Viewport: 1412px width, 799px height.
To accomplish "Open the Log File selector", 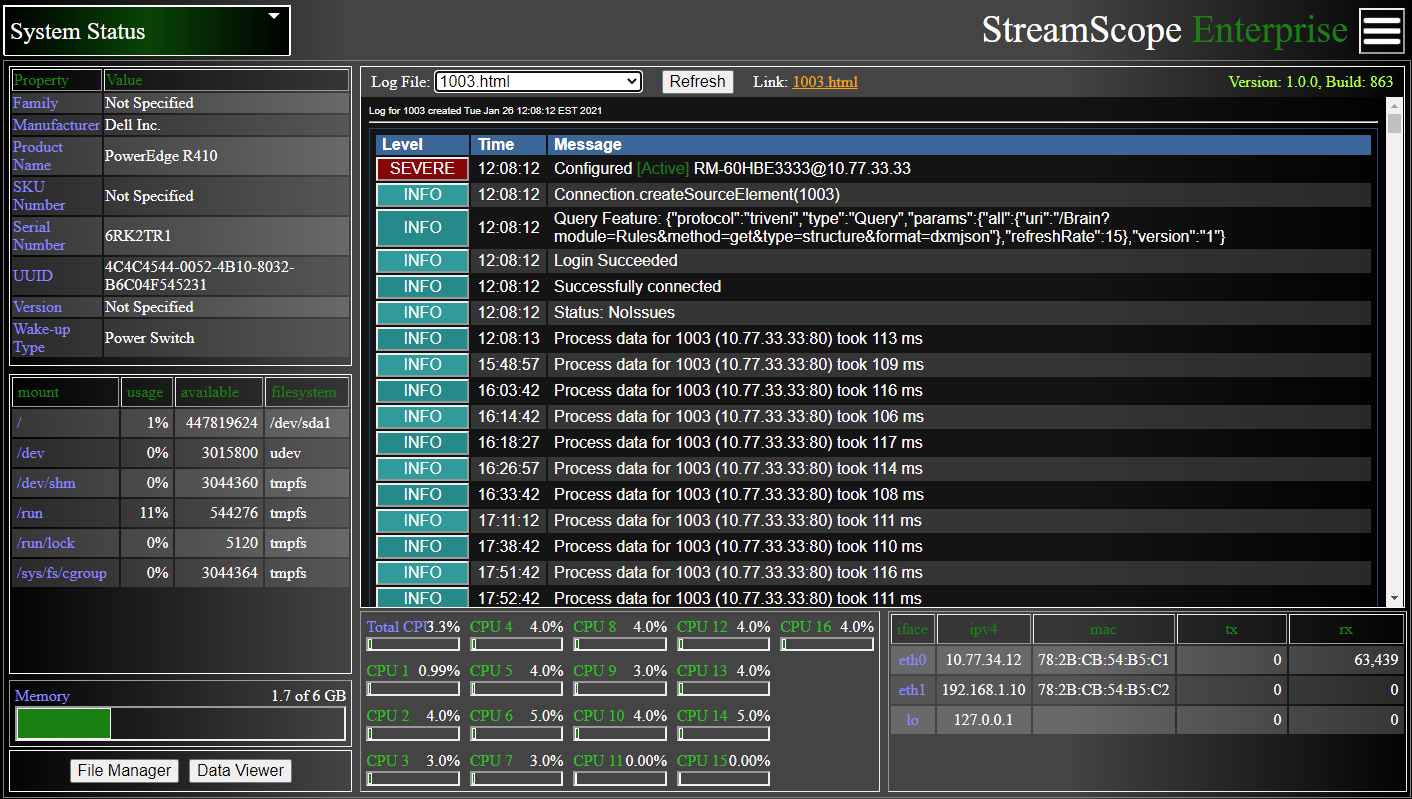I will [x=538, y=82].
